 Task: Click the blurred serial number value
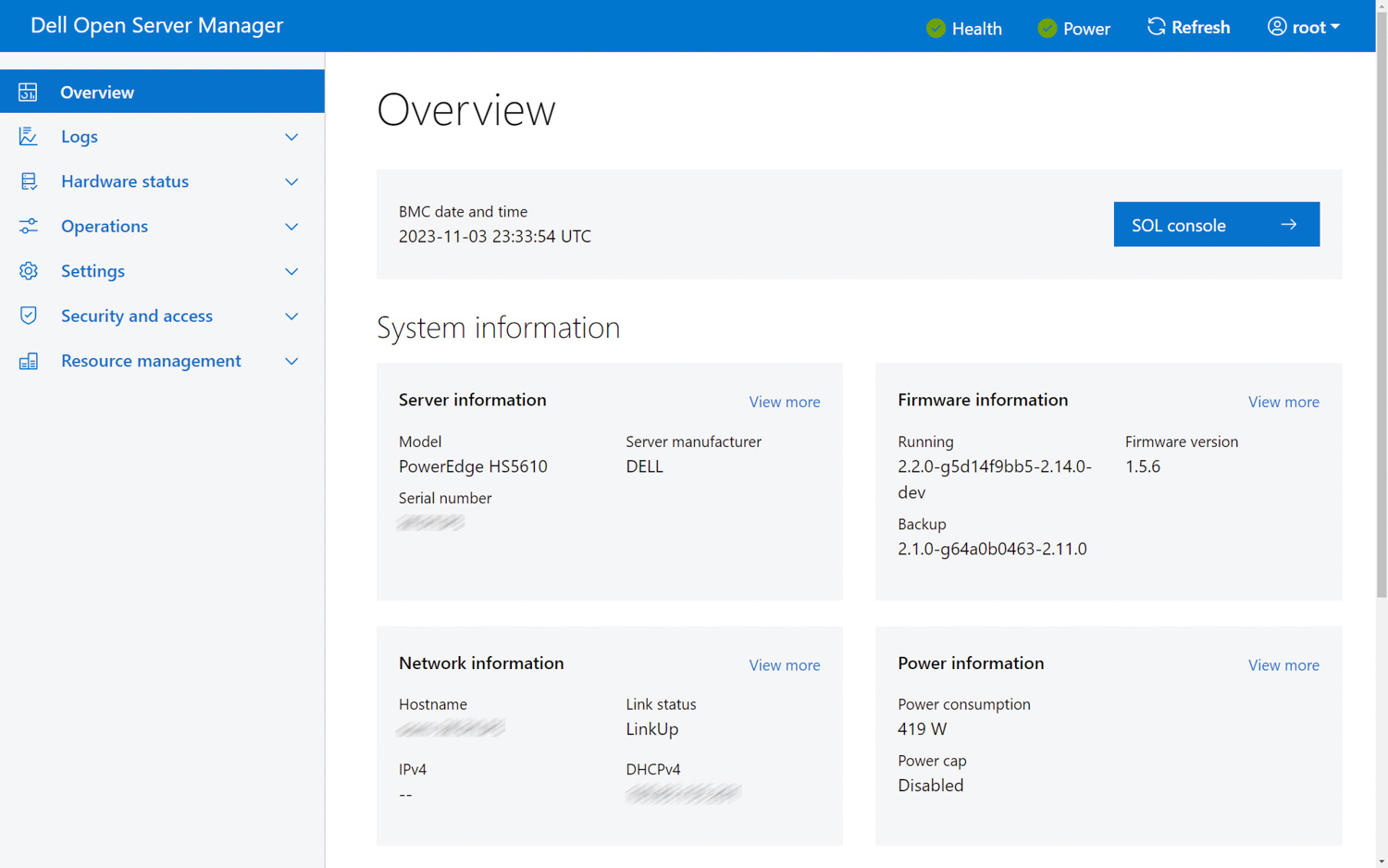click(430, 523)
